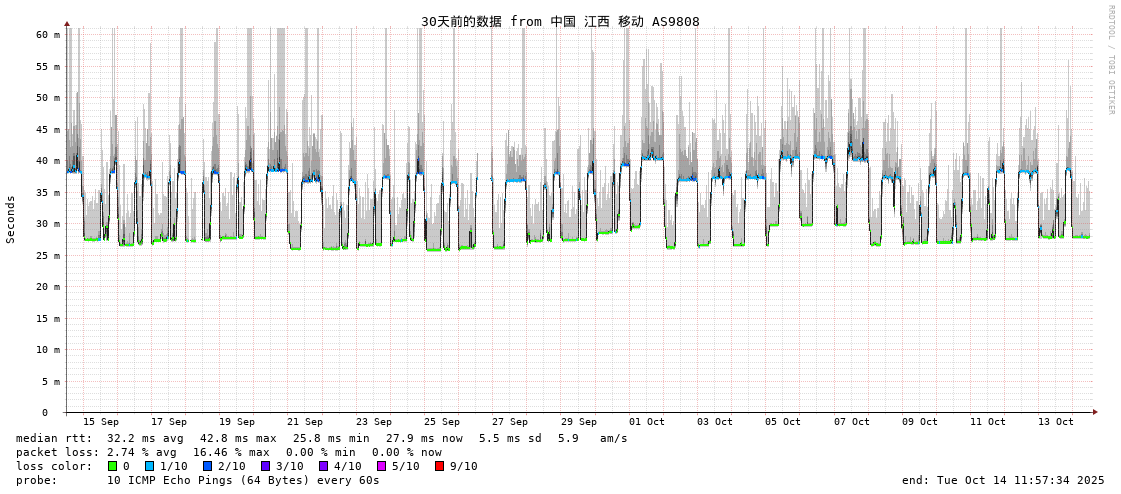1121x494 pixels.
Task: Click the 13 Oct date marker
Action: point(1056,422)
